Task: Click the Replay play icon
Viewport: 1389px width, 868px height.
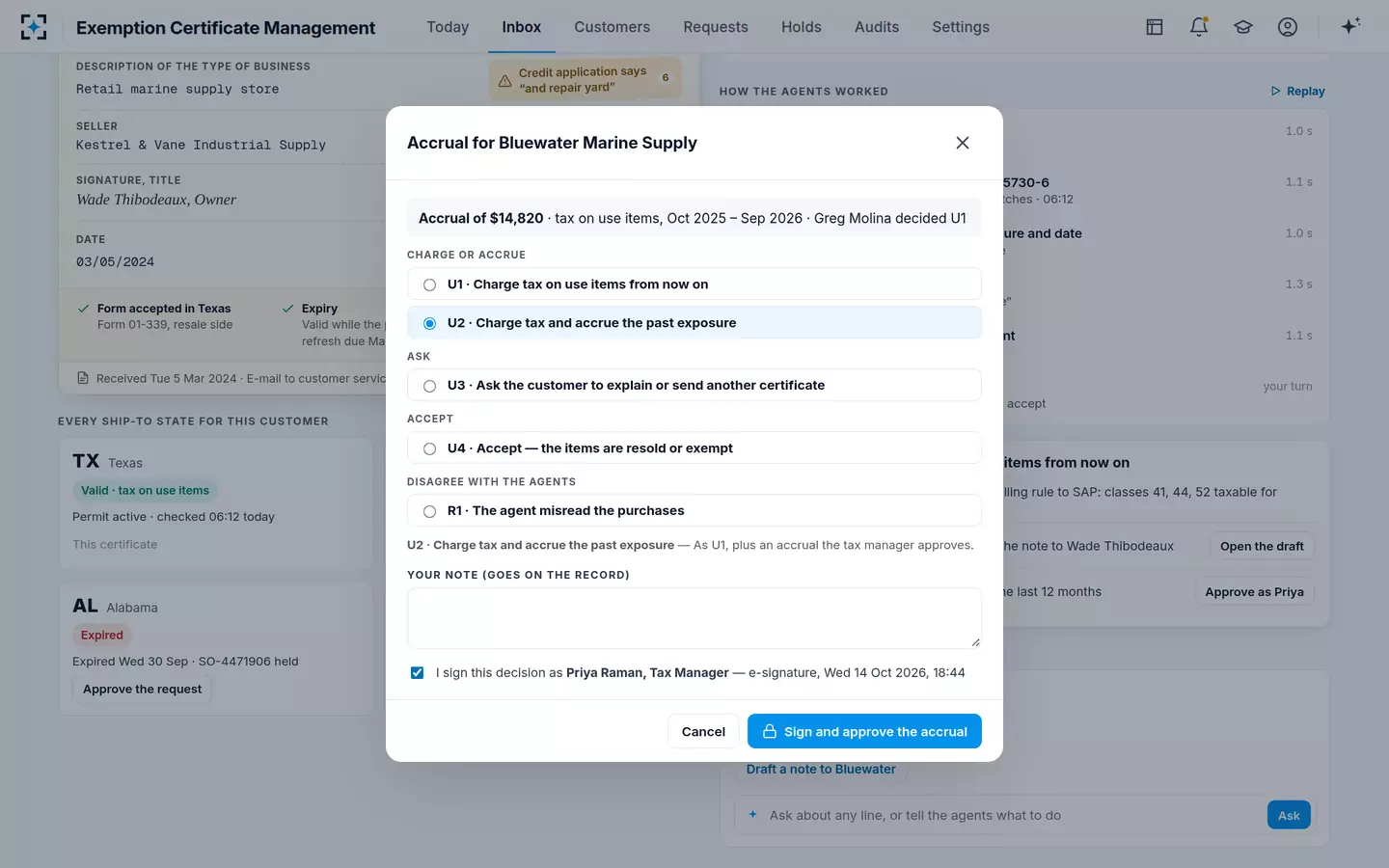Action: coord(1276,91)
